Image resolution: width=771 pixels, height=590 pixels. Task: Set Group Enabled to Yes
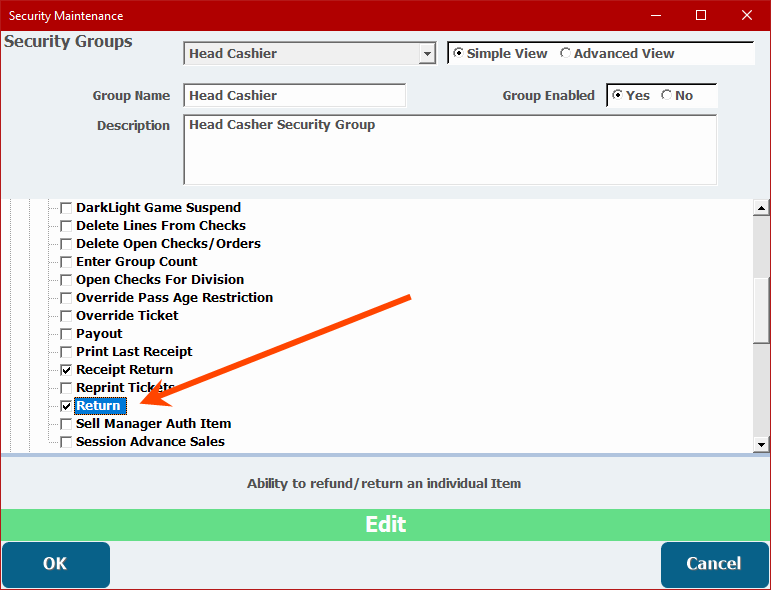click(618, 96)
